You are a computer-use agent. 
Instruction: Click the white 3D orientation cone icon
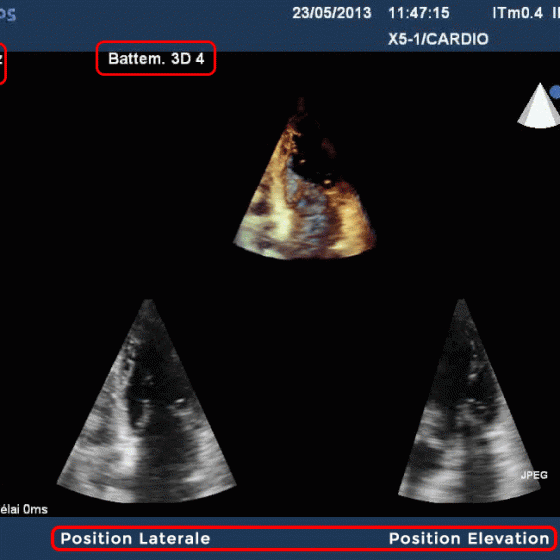pyautogui.click(x=539, y=105)
